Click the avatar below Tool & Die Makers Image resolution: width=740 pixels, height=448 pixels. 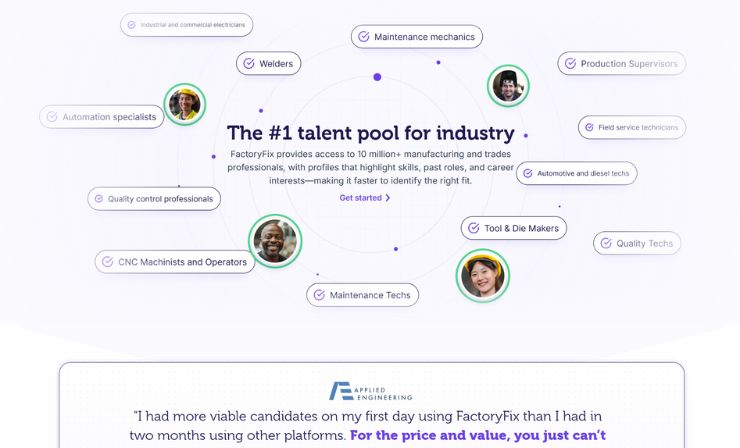483,276
